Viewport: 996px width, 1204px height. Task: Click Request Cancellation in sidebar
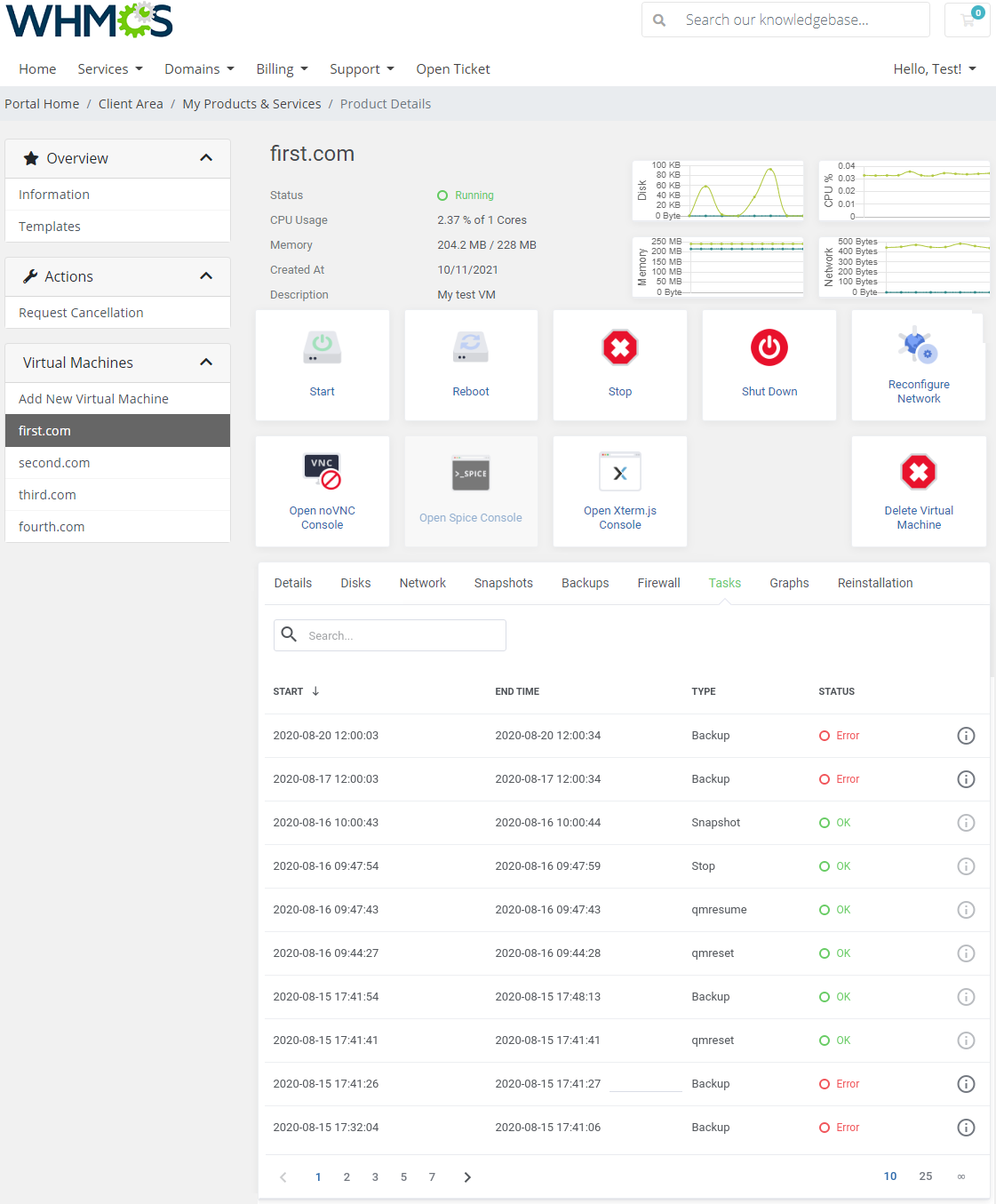click(x=117, y=313)
